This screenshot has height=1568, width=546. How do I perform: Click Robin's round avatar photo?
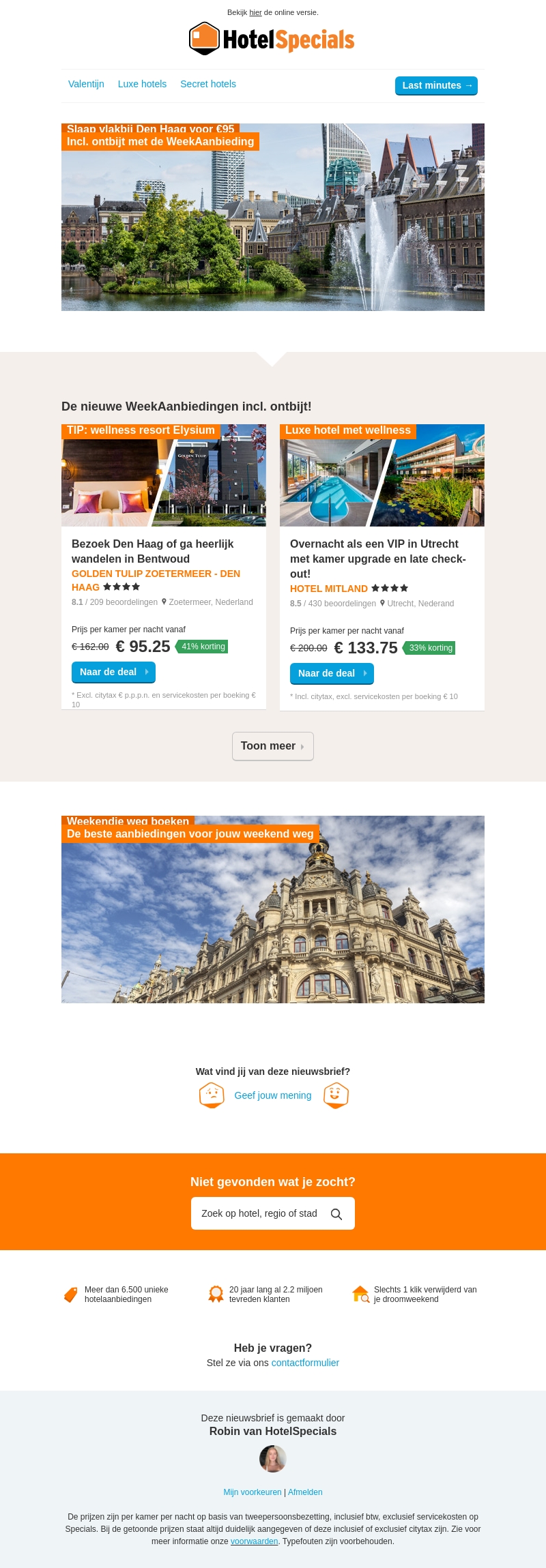(273, 1459)
